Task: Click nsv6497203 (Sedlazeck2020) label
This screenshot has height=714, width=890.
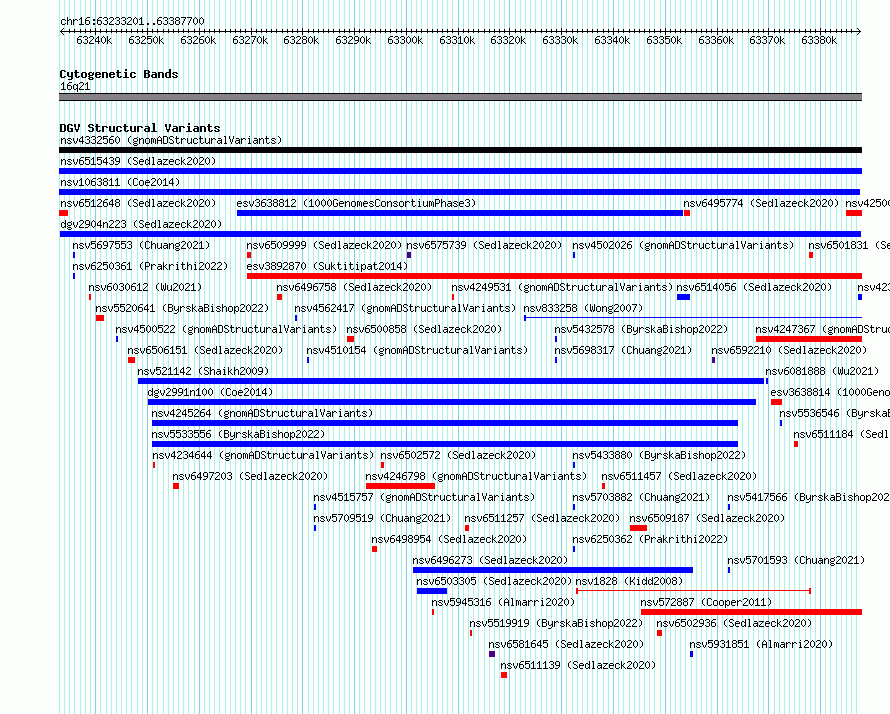Action: [x=250, y=476]
